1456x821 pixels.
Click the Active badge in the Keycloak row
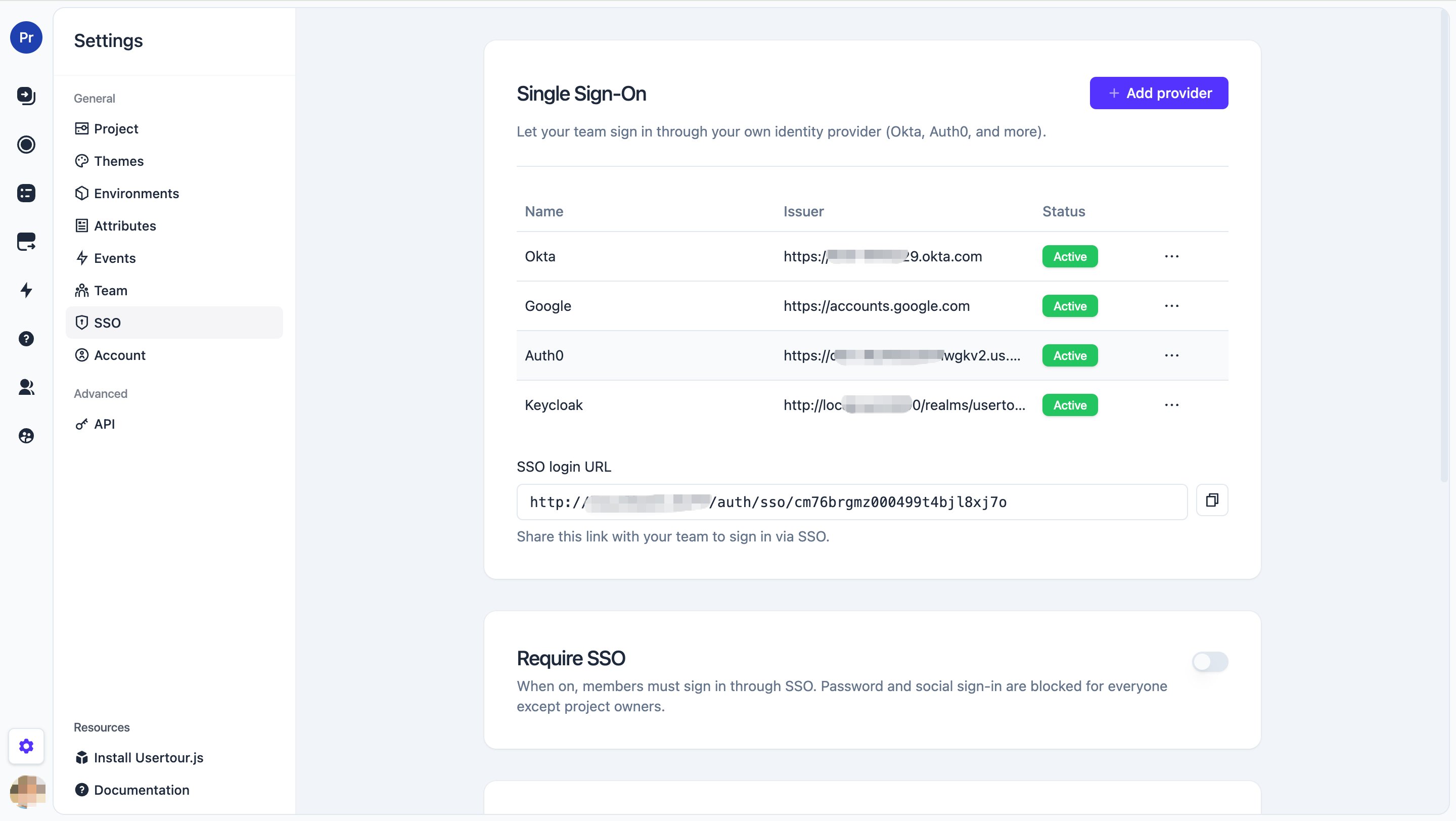(1070, 404)
